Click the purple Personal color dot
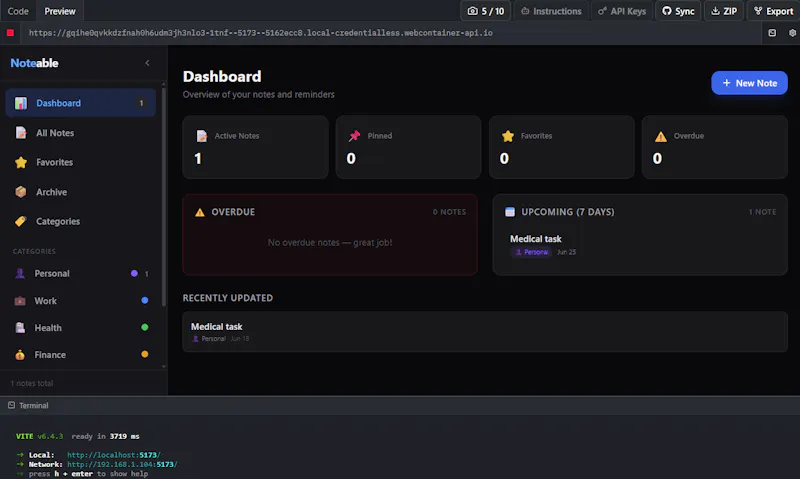 click(x=134, y=273)
